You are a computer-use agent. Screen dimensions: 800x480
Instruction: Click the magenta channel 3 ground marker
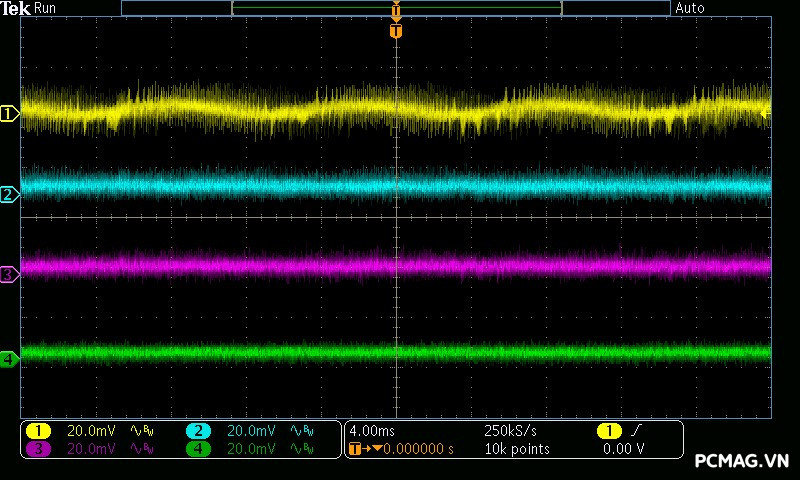point(9,273)
